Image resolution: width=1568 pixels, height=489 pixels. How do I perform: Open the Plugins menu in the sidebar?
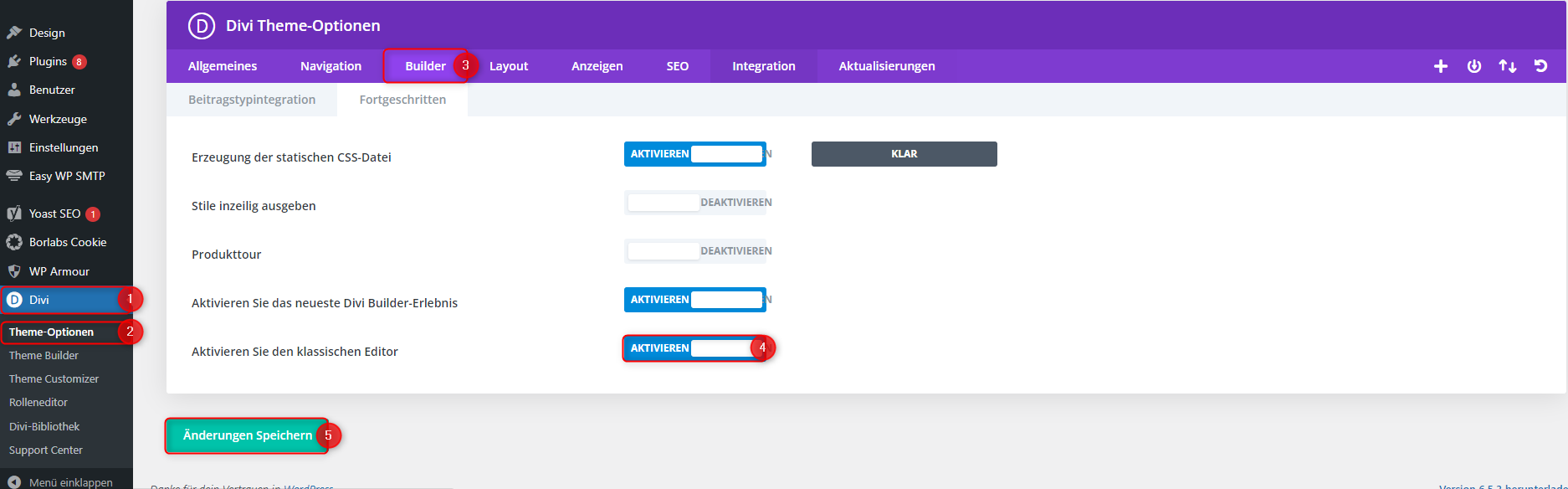click(x=48, y=61)
